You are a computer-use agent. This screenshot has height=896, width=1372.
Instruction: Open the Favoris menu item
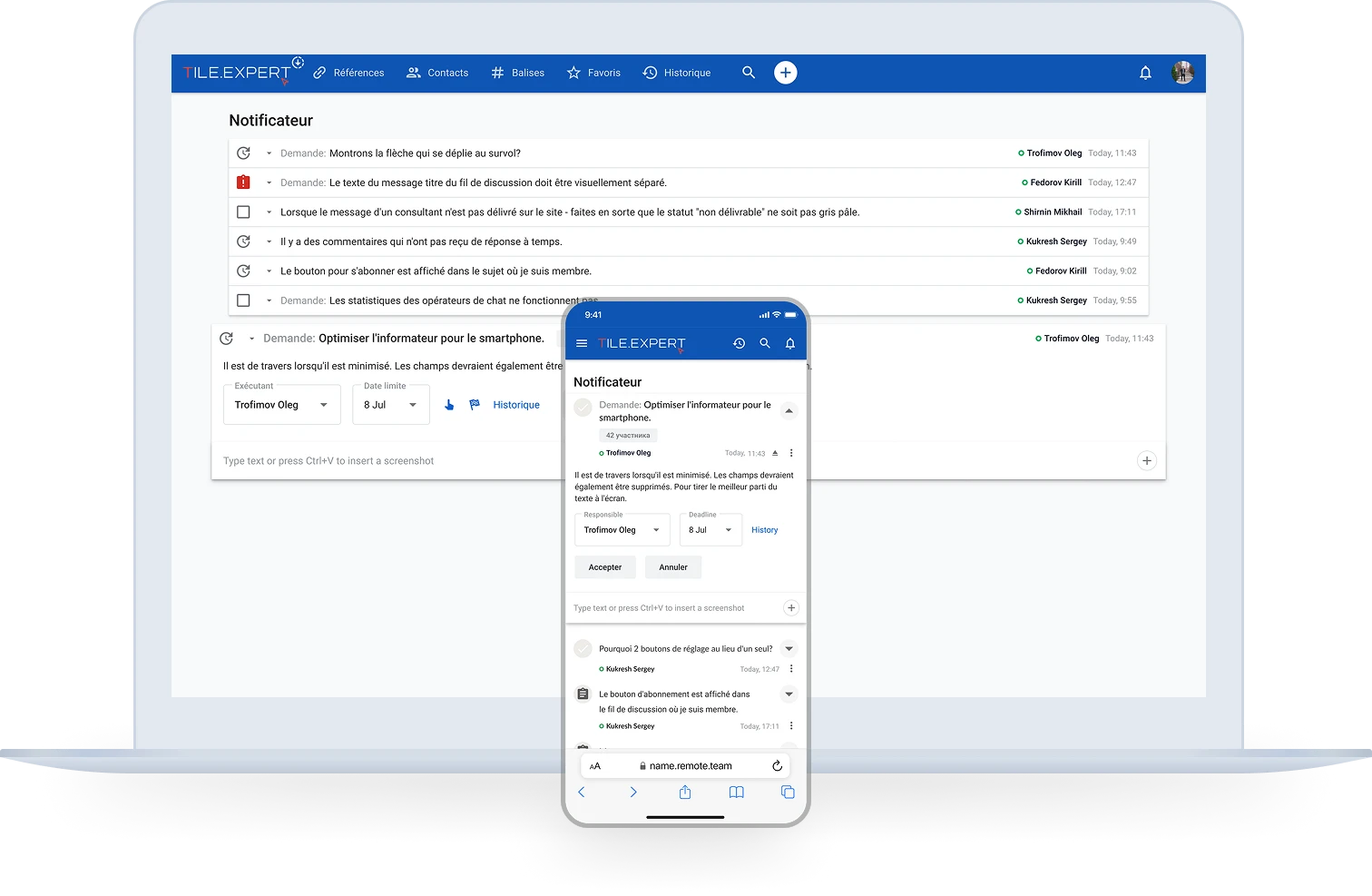(593, 73)
